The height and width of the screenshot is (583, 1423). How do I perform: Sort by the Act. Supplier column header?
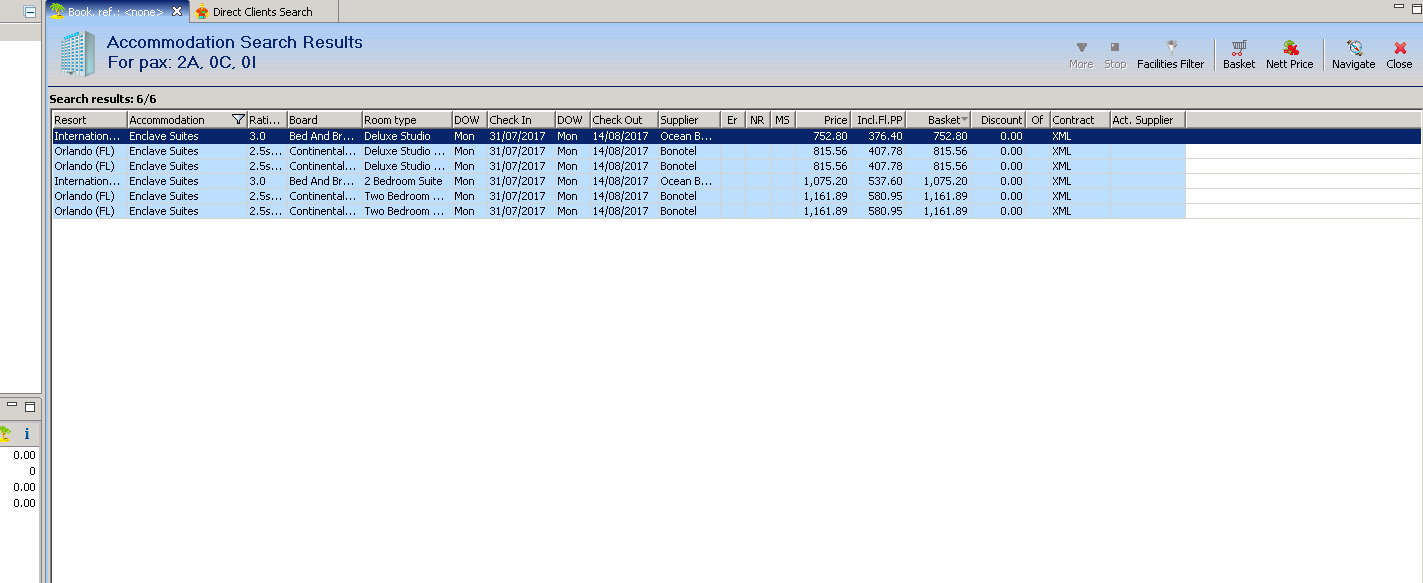pyautogui.click(x=1148, y=120)
